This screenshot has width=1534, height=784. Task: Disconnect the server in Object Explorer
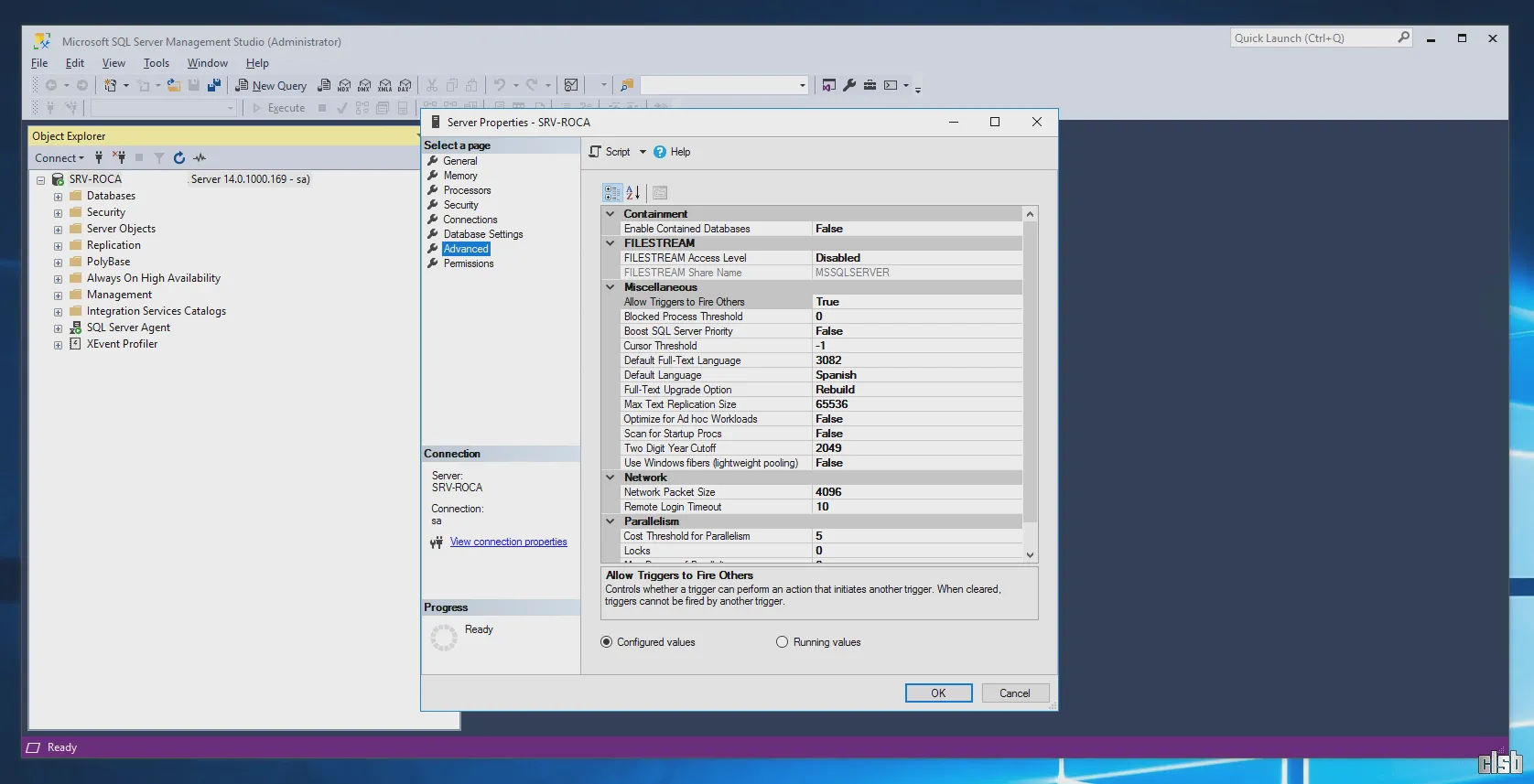click(x=119, y=157)
